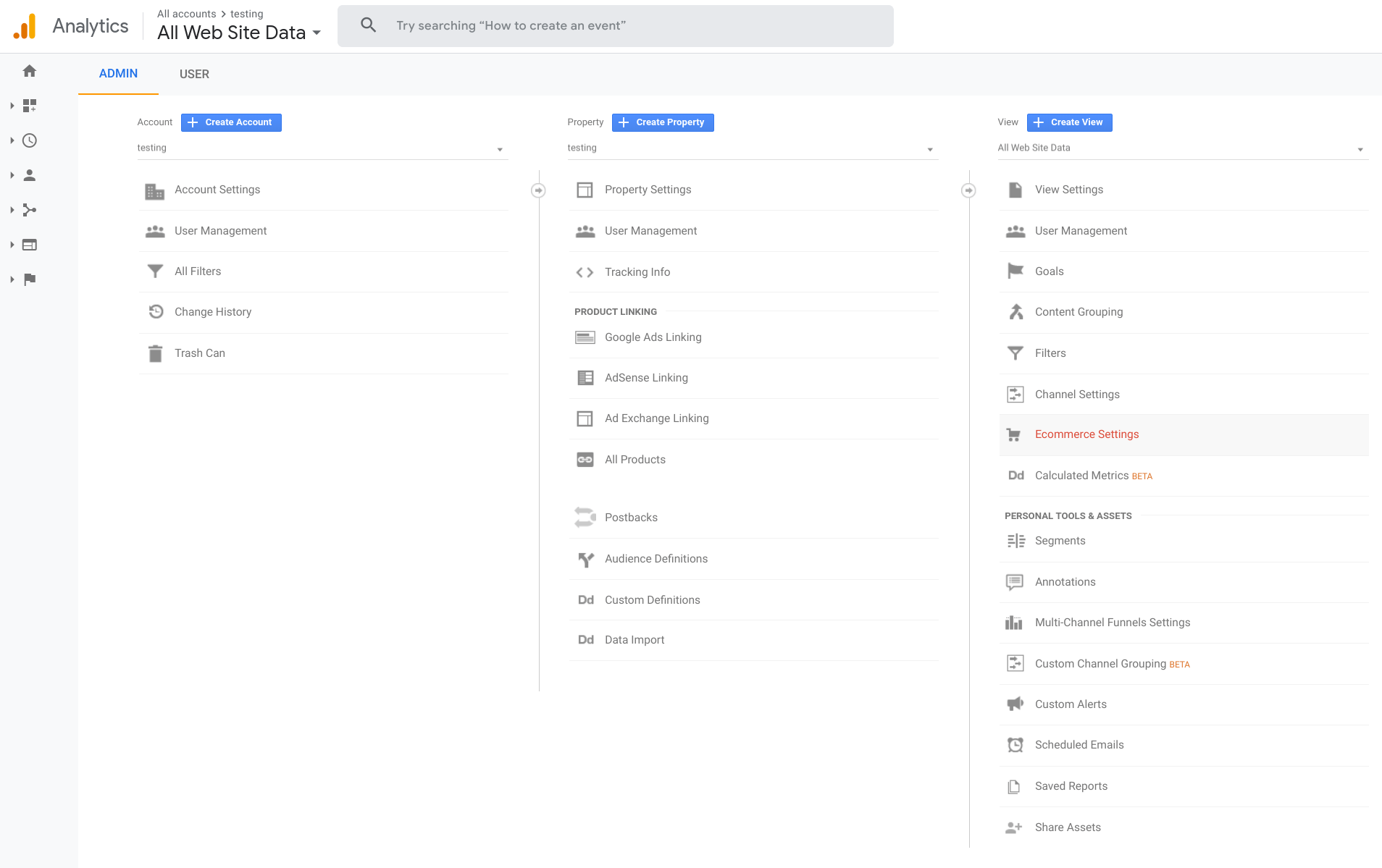Click the Postbacks arrows icon
The height and width of the screenshot is (868, 1382).
(585, 518)
